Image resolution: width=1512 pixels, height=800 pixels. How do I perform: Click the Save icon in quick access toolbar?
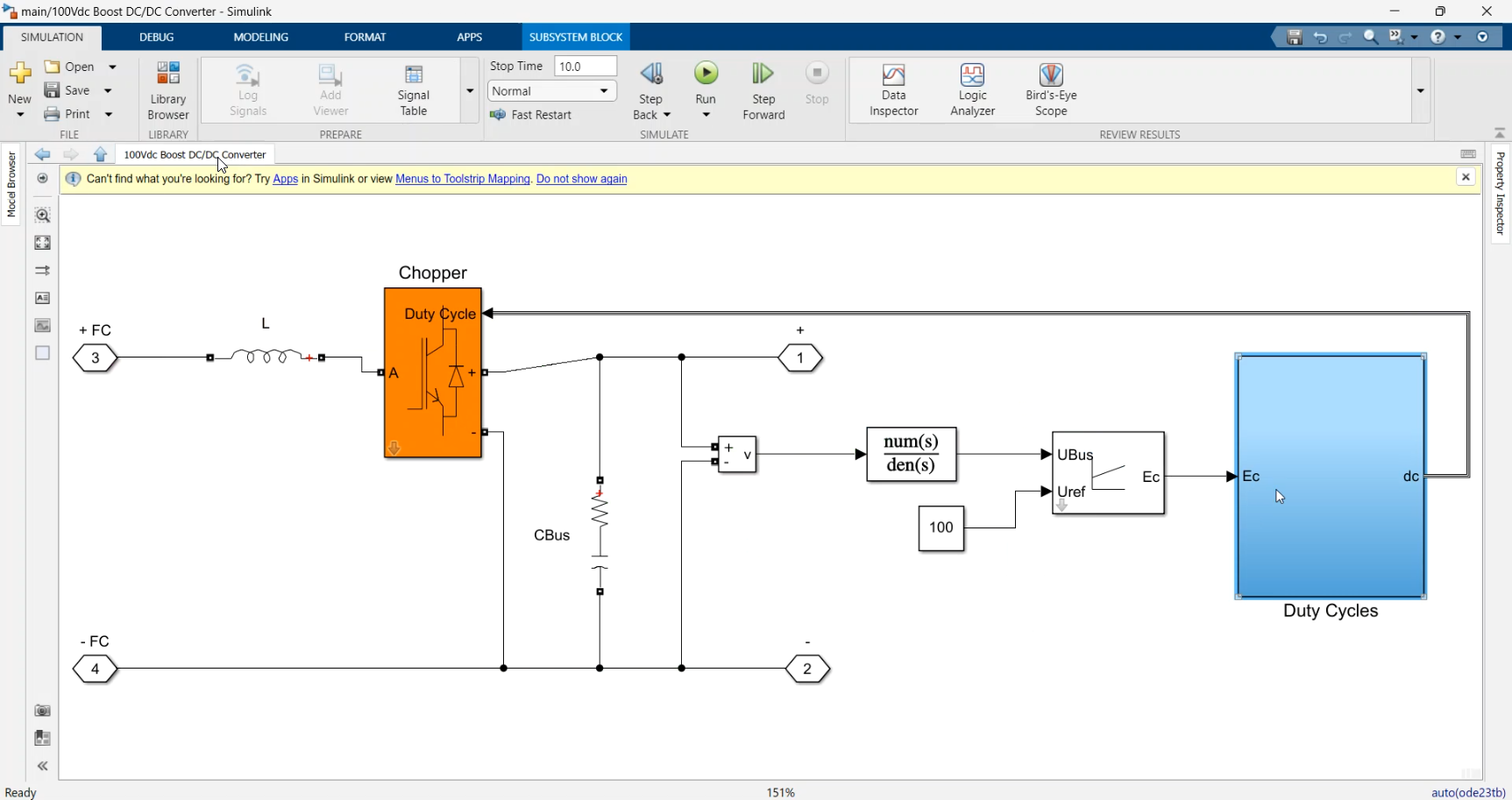tap(1295, 37)
